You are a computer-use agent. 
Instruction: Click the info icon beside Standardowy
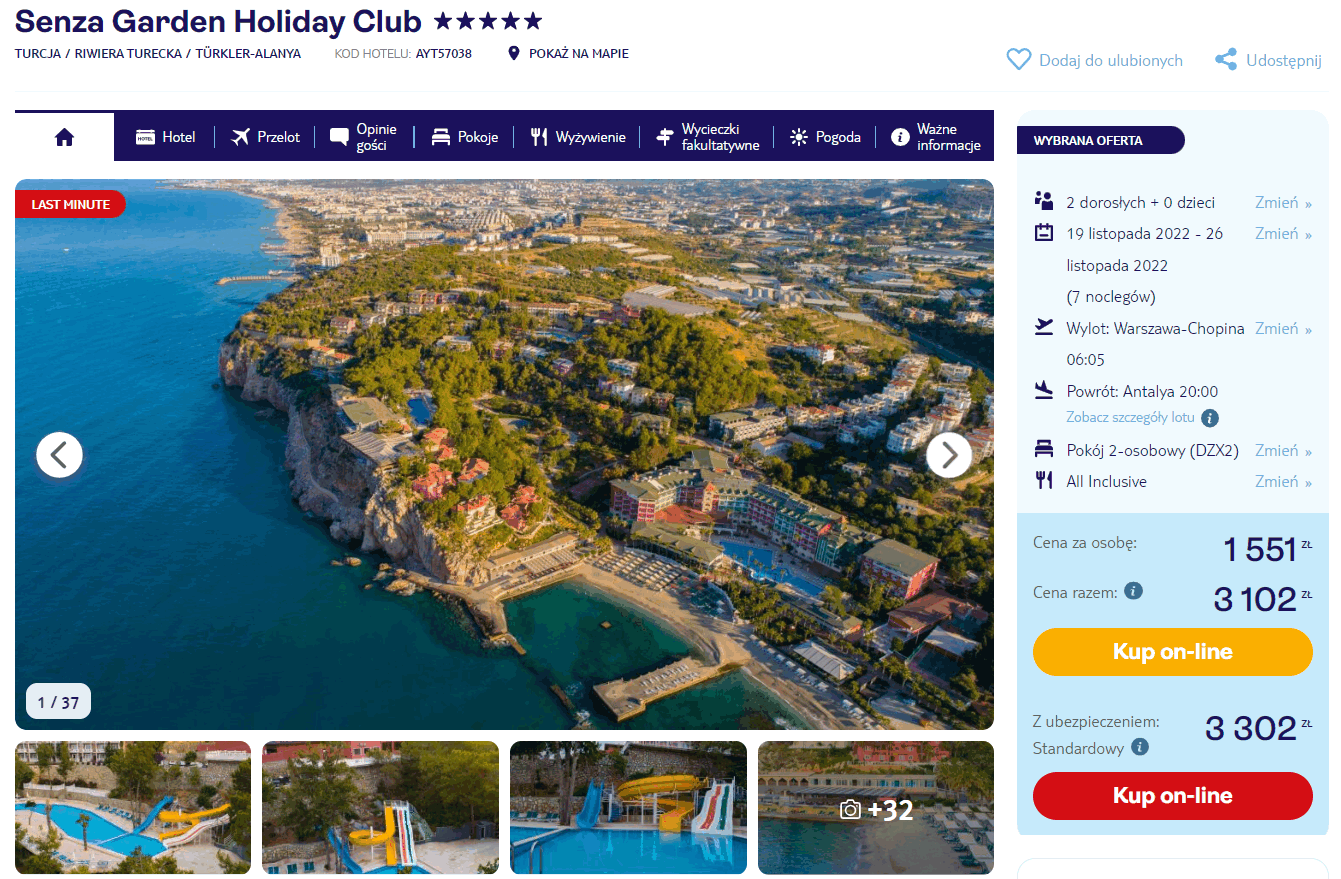tap(1139, 747)
